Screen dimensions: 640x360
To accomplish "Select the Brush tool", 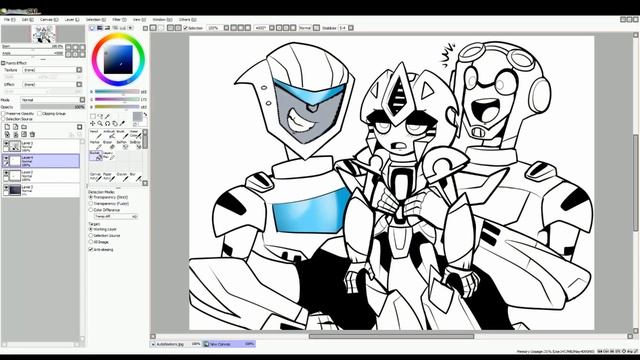I will tap(122, 134).
